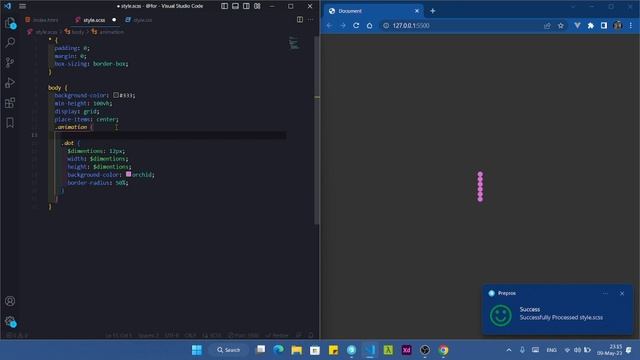Open the Customize Layout control
The image size is (640, 360).
(x=258, y=6)
